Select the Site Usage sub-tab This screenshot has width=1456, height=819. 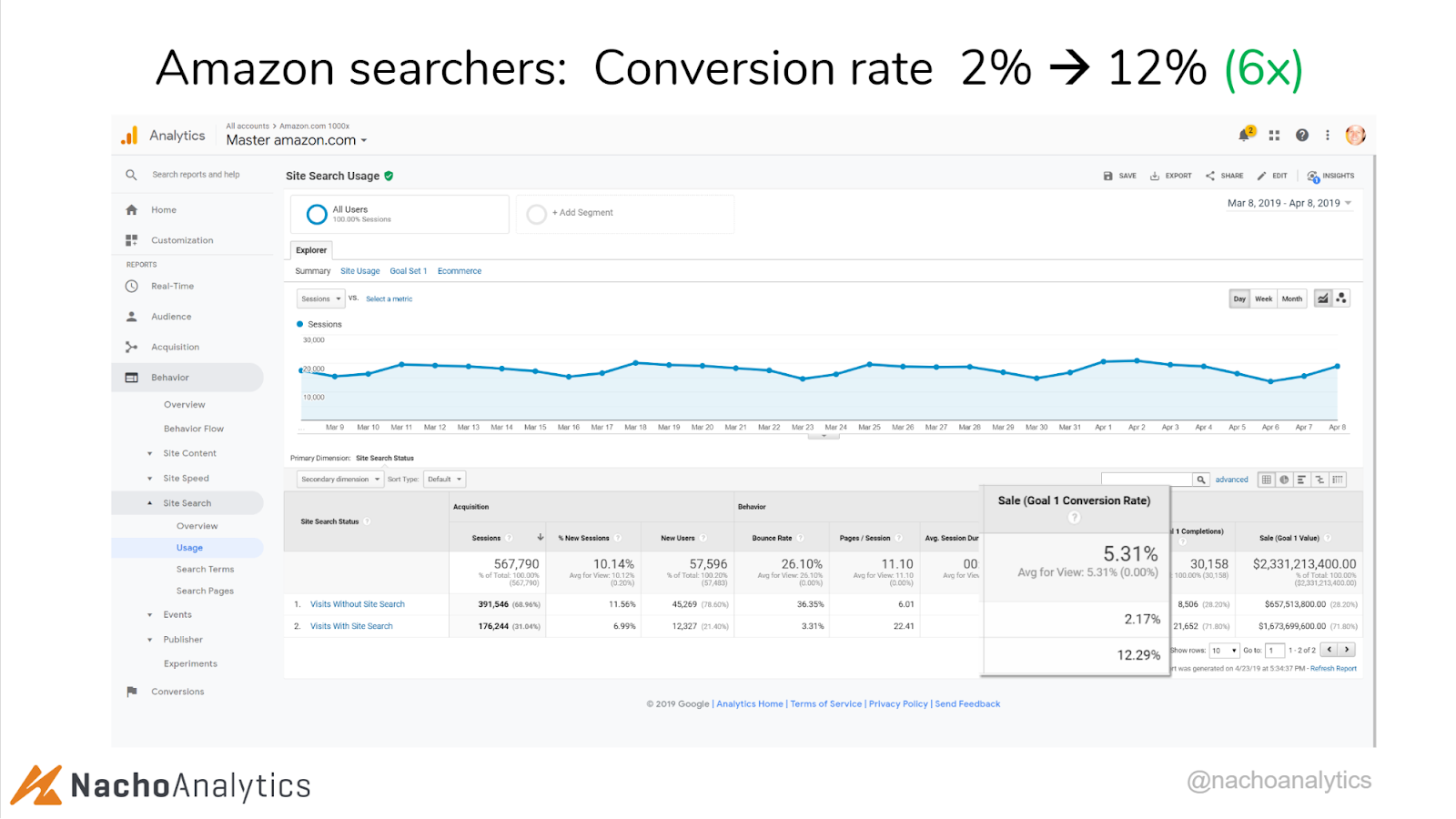pyautogui.click(x=360, y=271)
